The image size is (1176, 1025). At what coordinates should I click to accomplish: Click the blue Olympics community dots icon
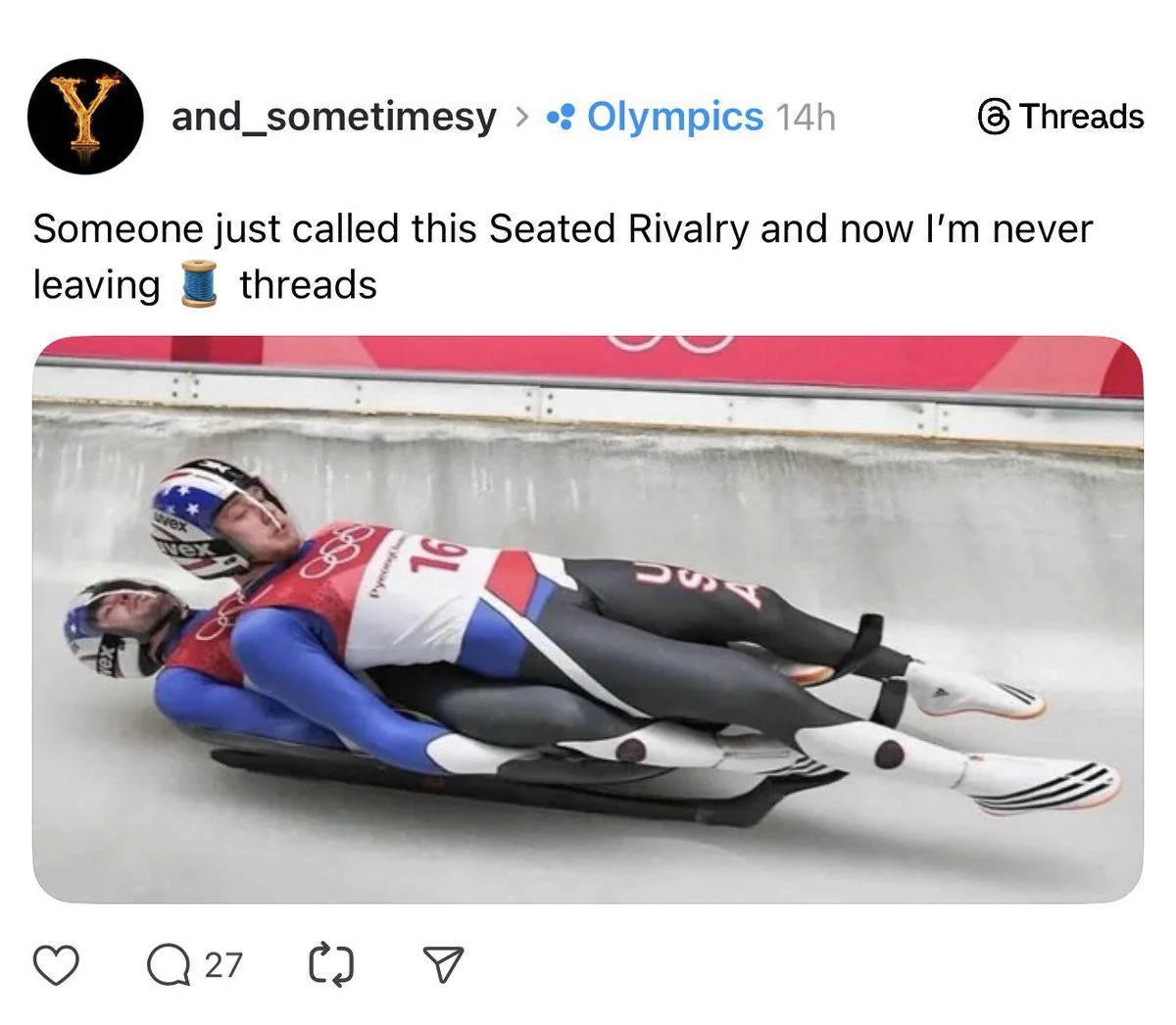561,118
